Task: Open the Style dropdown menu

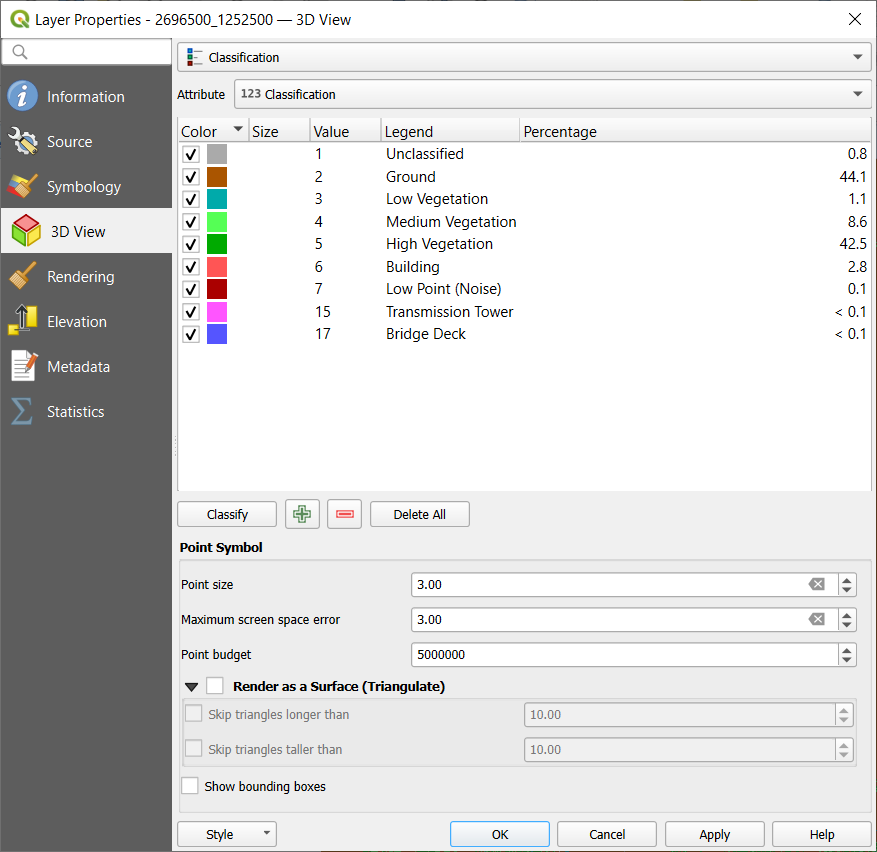Action: (227, 835)
